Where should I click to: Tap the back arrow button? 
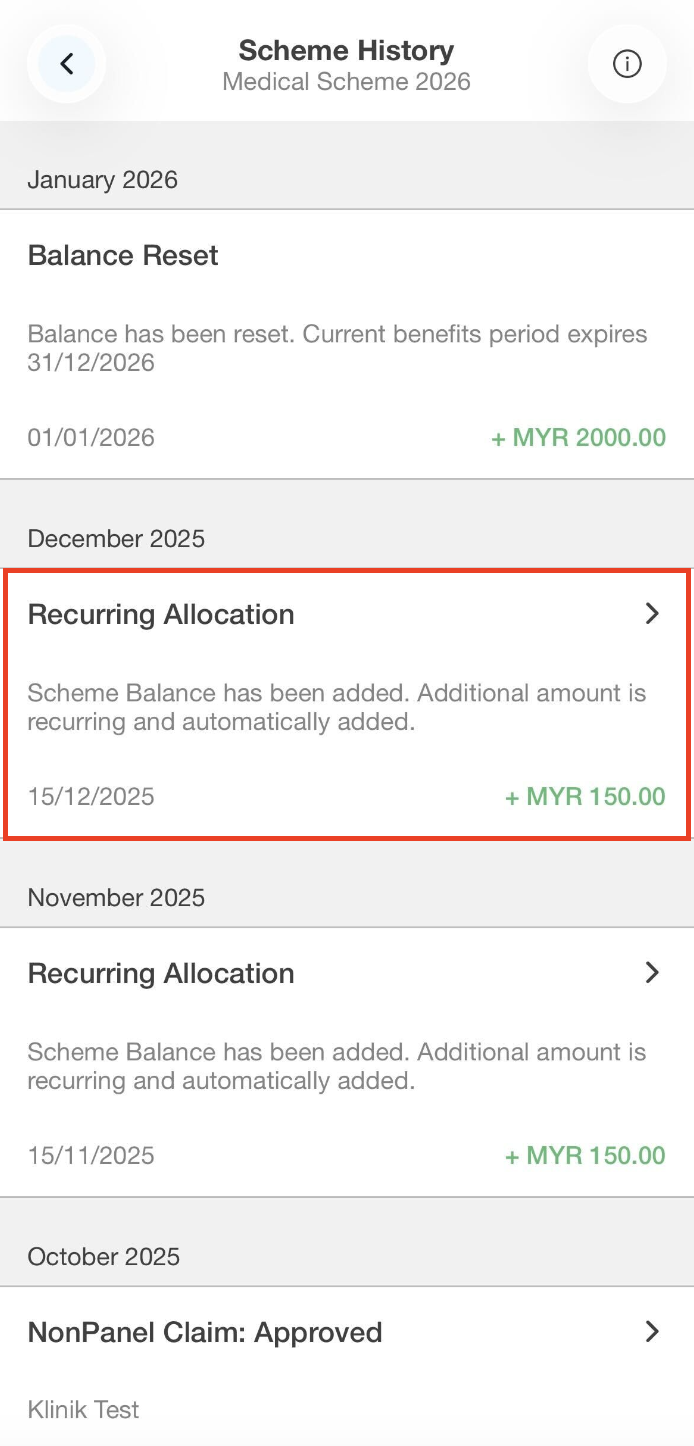coord(66,64)
